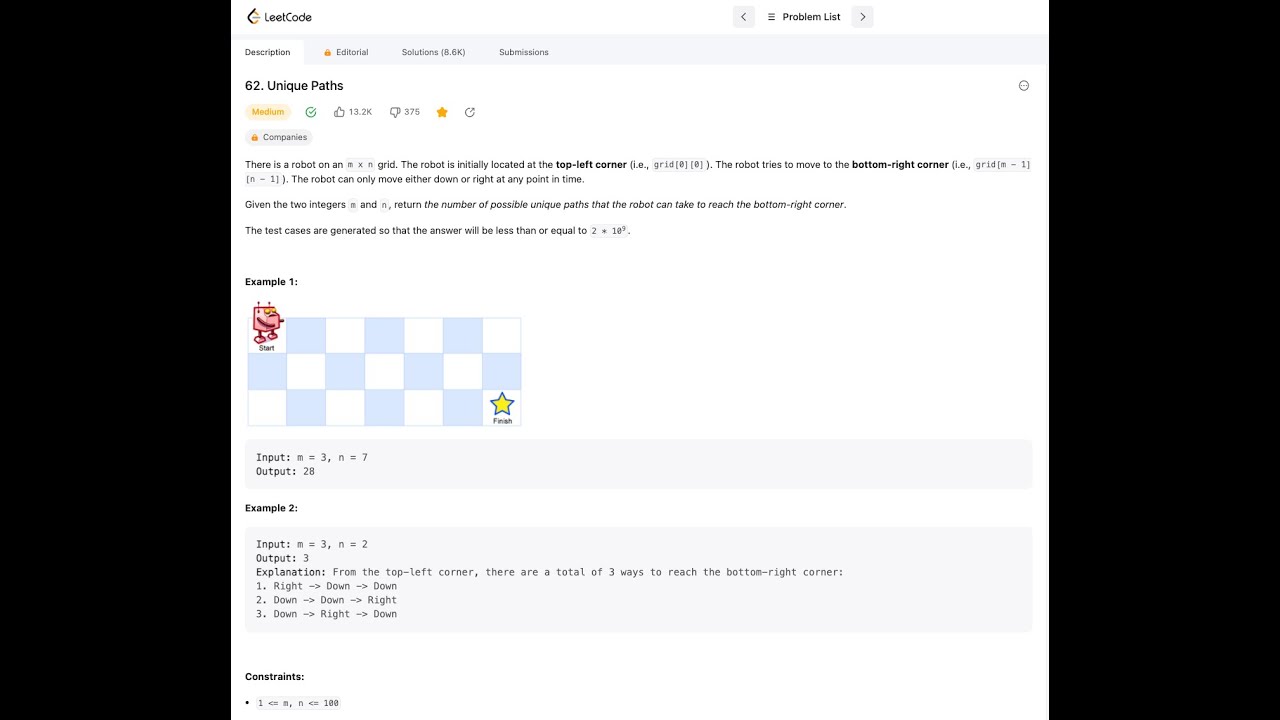Click the thumbs-down dislike icon
Image resolution: width=1280 pixels, height=720 pixels.
(x=395, y=112)
